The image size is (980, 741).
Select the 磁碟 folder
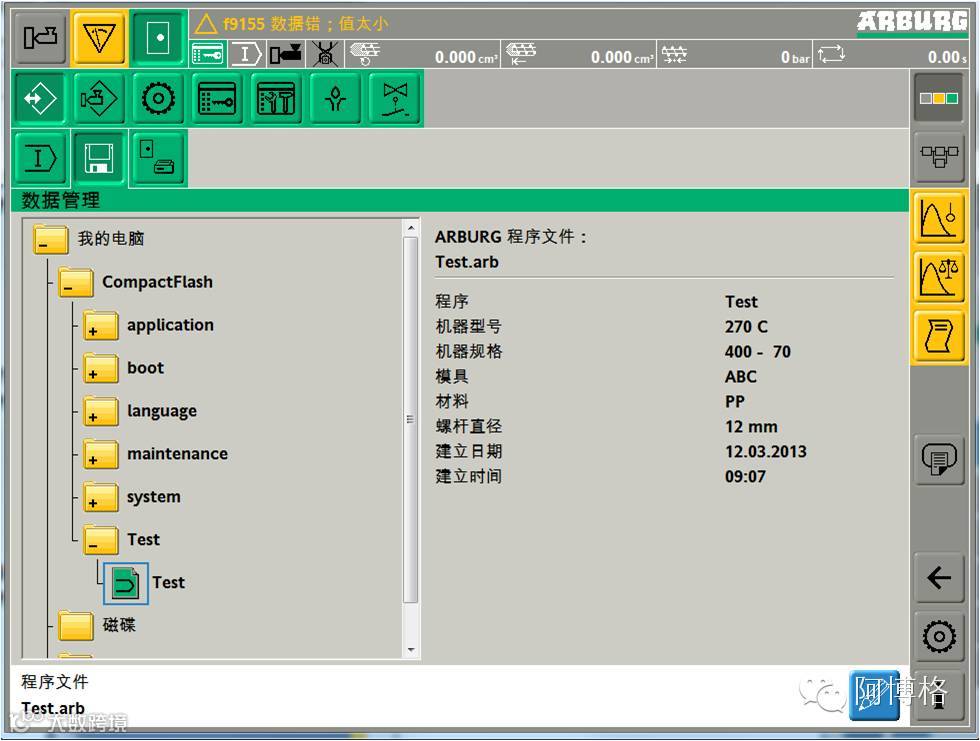pos(76,626)
